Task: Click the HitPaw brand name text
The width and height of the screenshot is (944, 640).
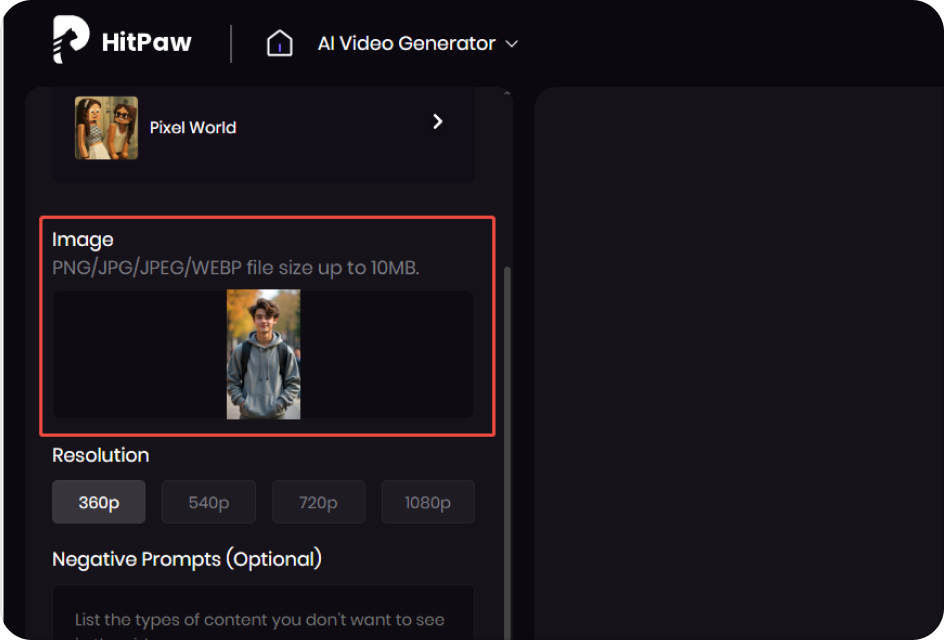Action: pos(145,41)
